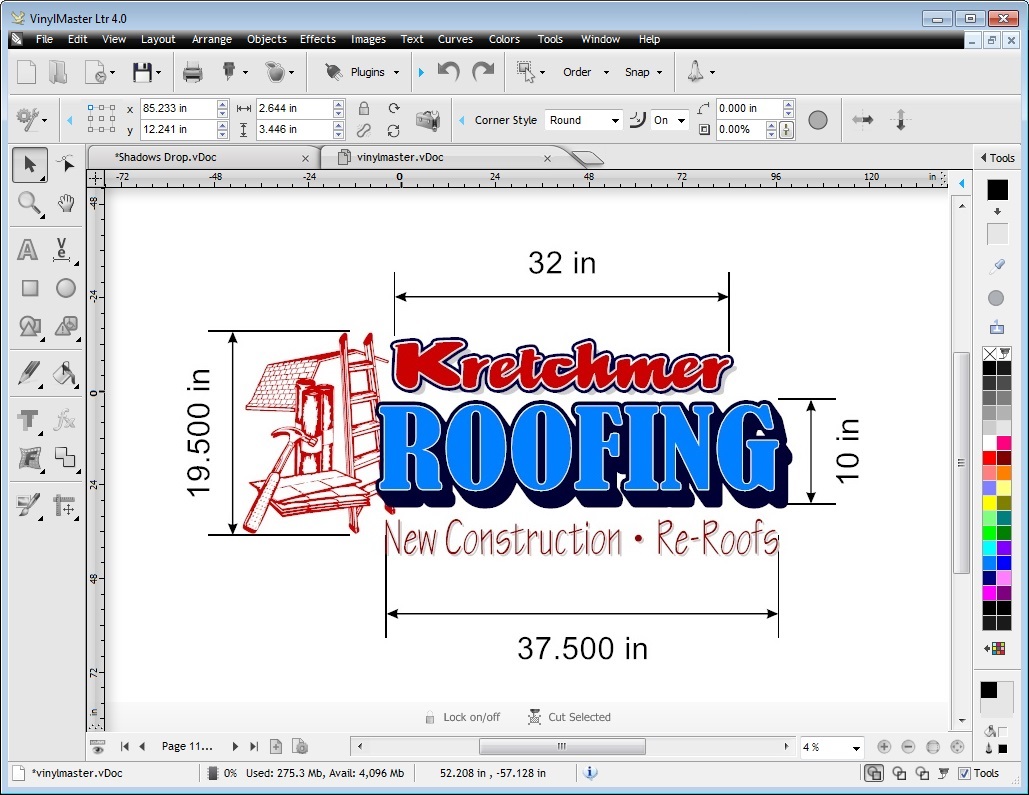Viewport: 1029px width, 795px height.
Task: Click the flip horizontal arrows icon
Action: pos(862,119)
